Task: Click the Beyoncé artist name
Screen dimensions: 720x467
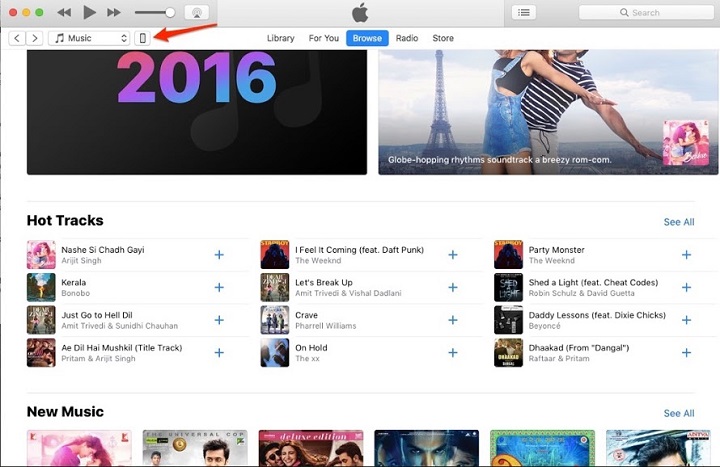Action: [x=545, y=326]
